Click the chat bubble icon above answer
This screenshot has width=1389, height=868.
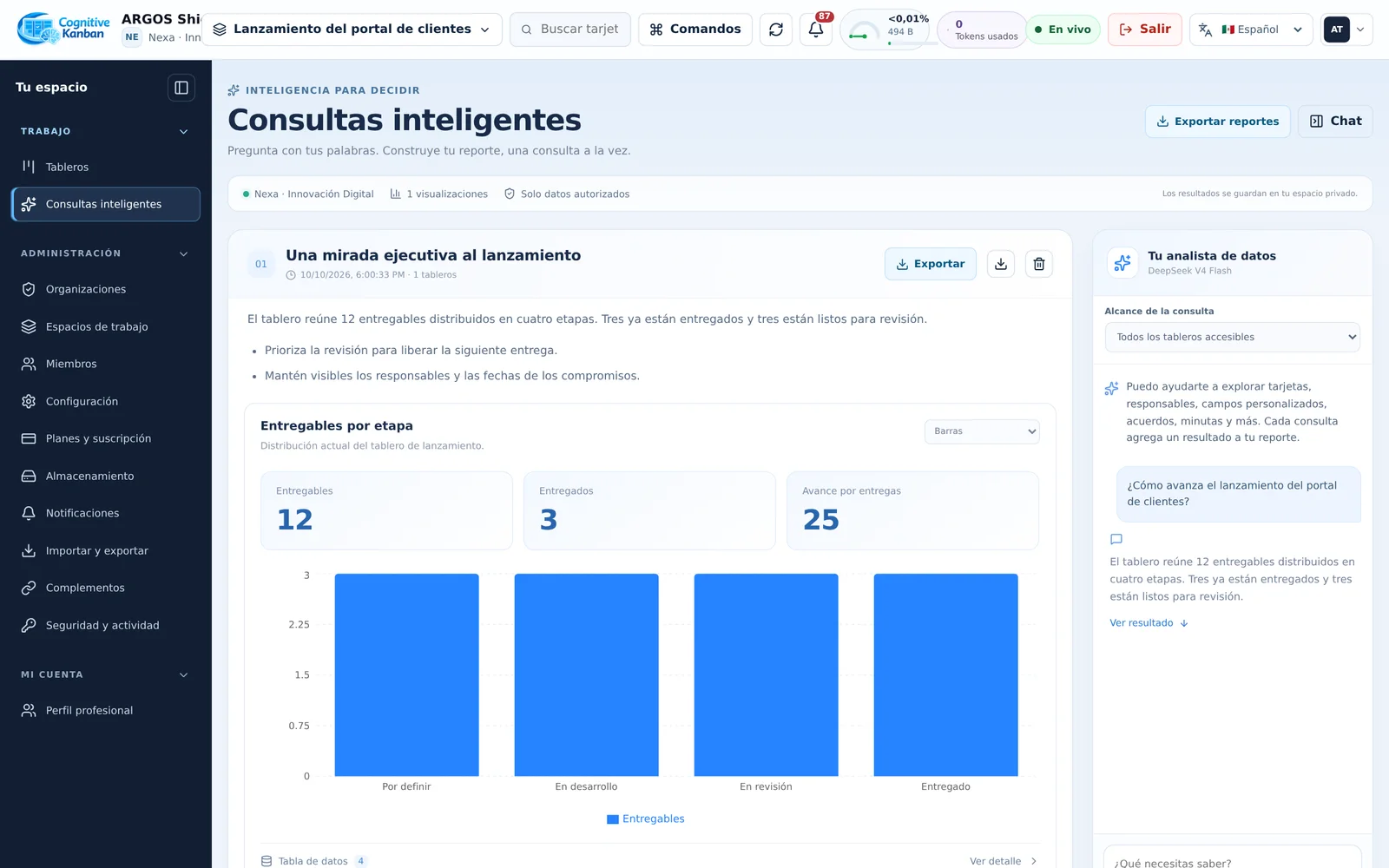pyautogui.click(x=1116, y=539)
